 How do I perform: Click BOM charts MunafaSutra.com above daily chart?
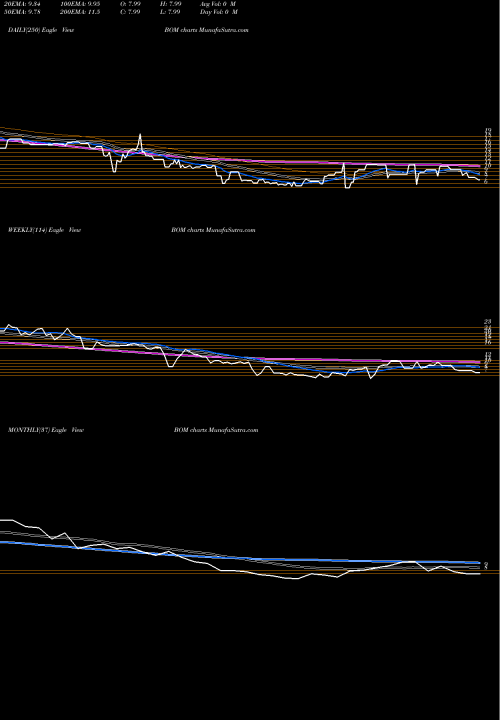[x=207, y=30]
